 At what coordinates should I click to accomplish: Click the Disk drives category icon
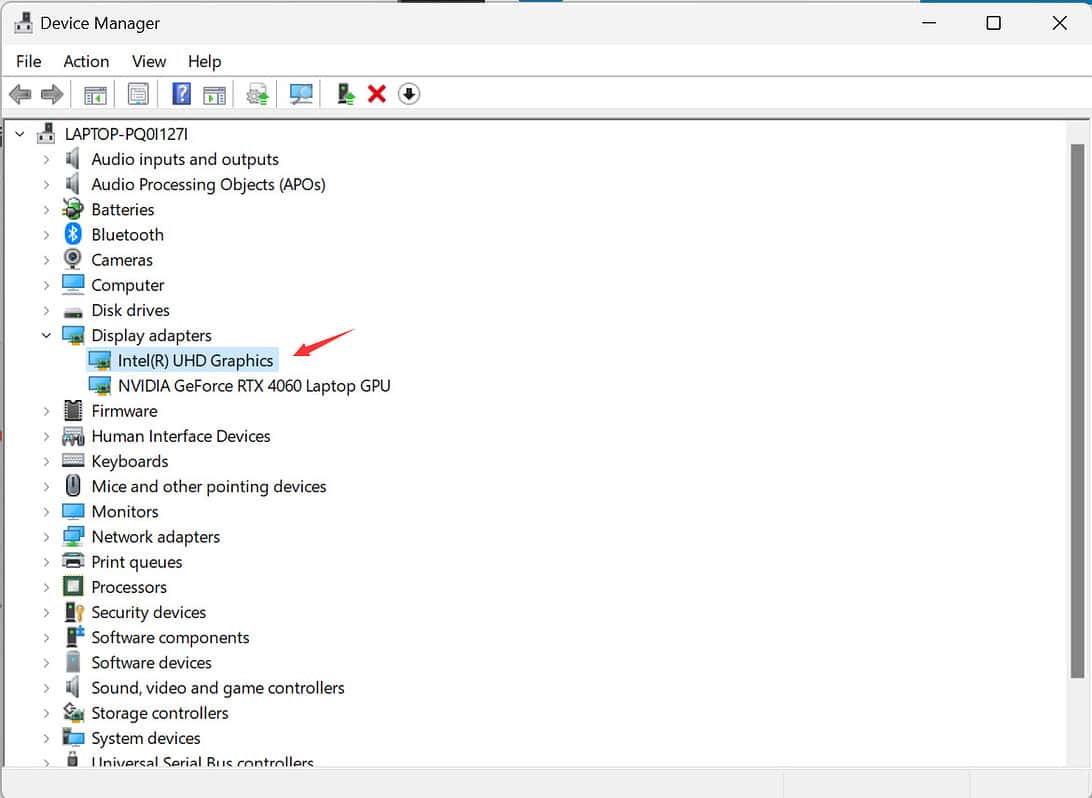pyautogui.click(x=72, y=311)
